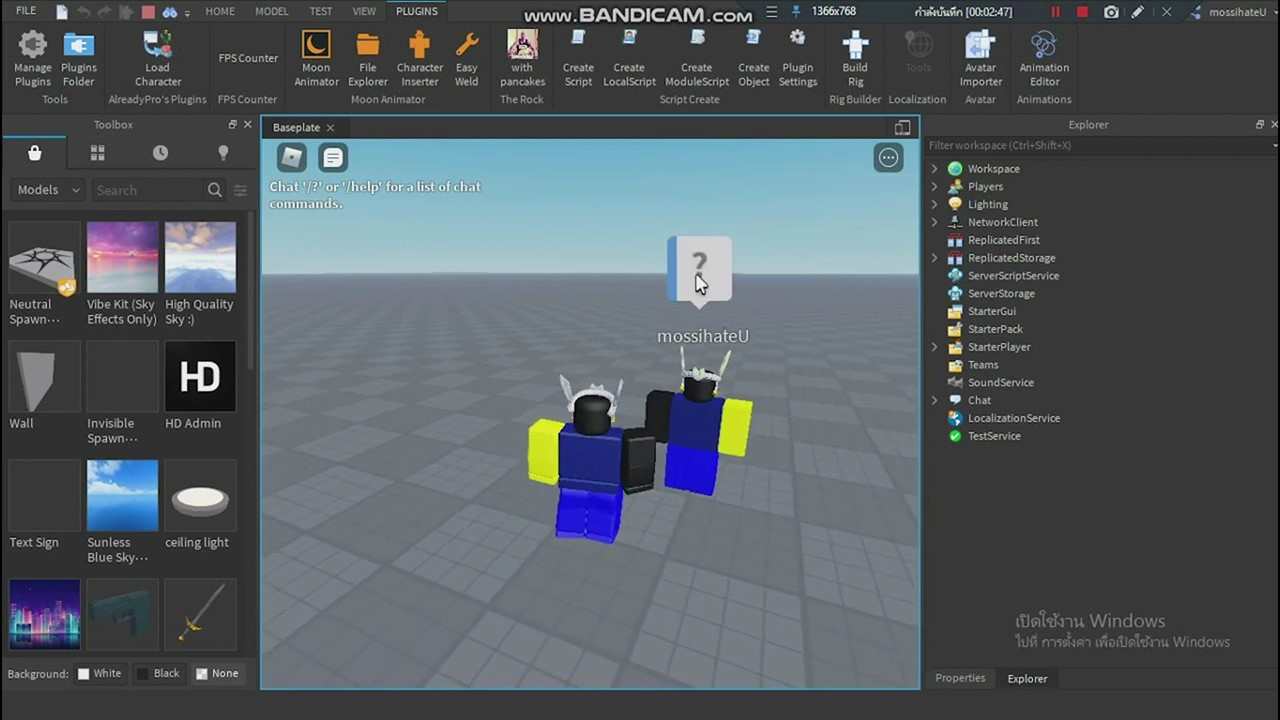1280x720 pixels.
Task: Click the Load Character plugin
Action: 157,58
